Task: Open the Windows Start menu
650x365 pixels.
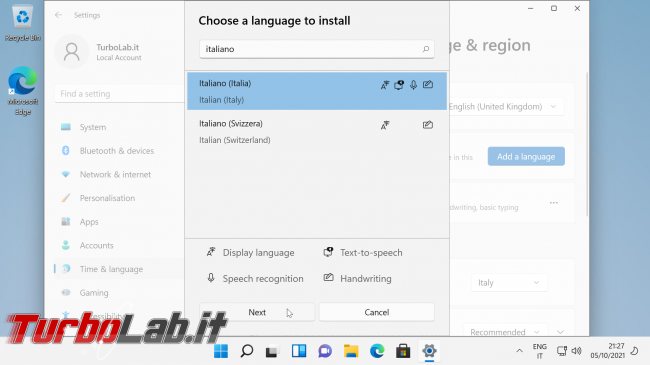Action: [x=221, y=351]
